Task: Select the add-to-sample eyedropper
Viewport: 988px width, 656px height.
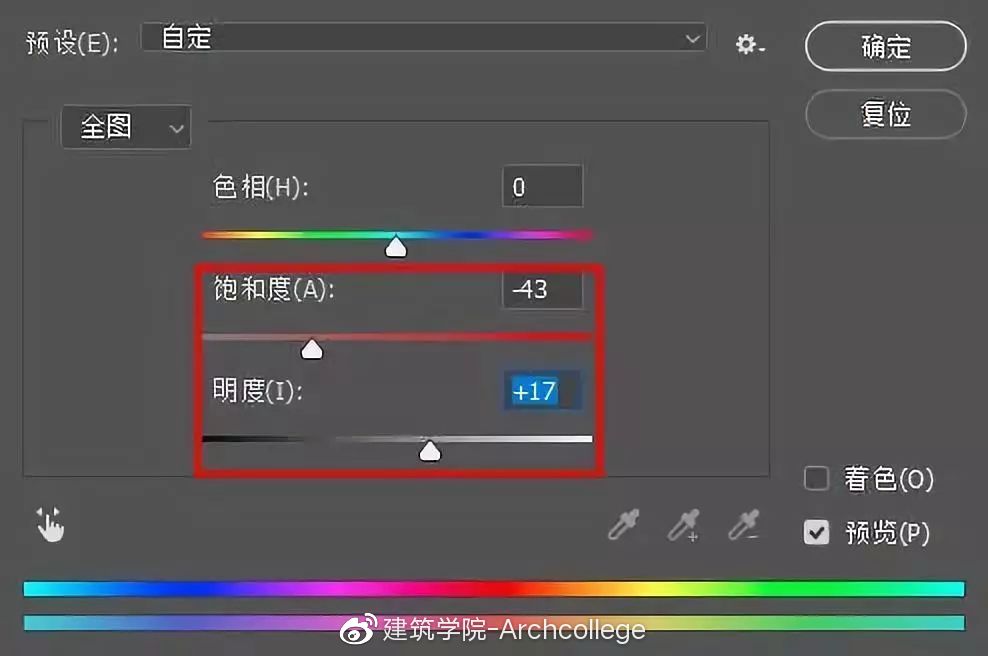Action: click(x=684, y=524)
